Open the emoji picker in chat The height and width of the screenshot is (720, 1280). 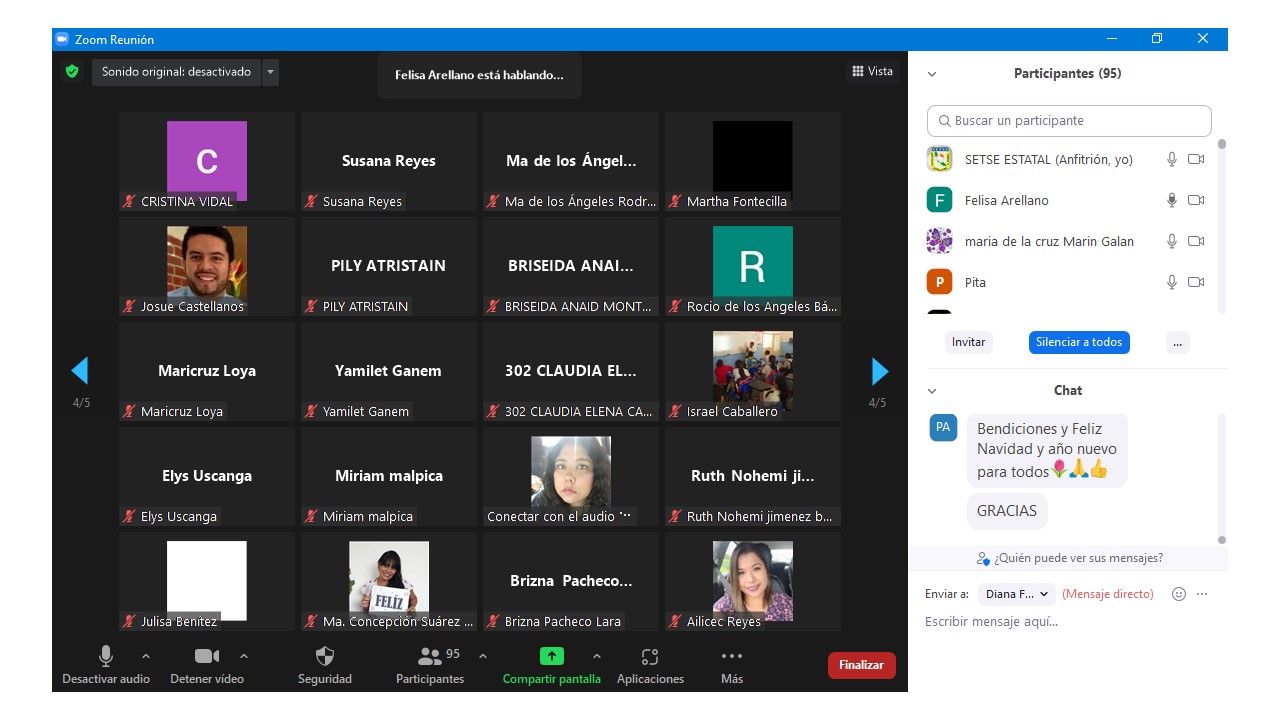pyautogui.click(x=1179, y=594)
